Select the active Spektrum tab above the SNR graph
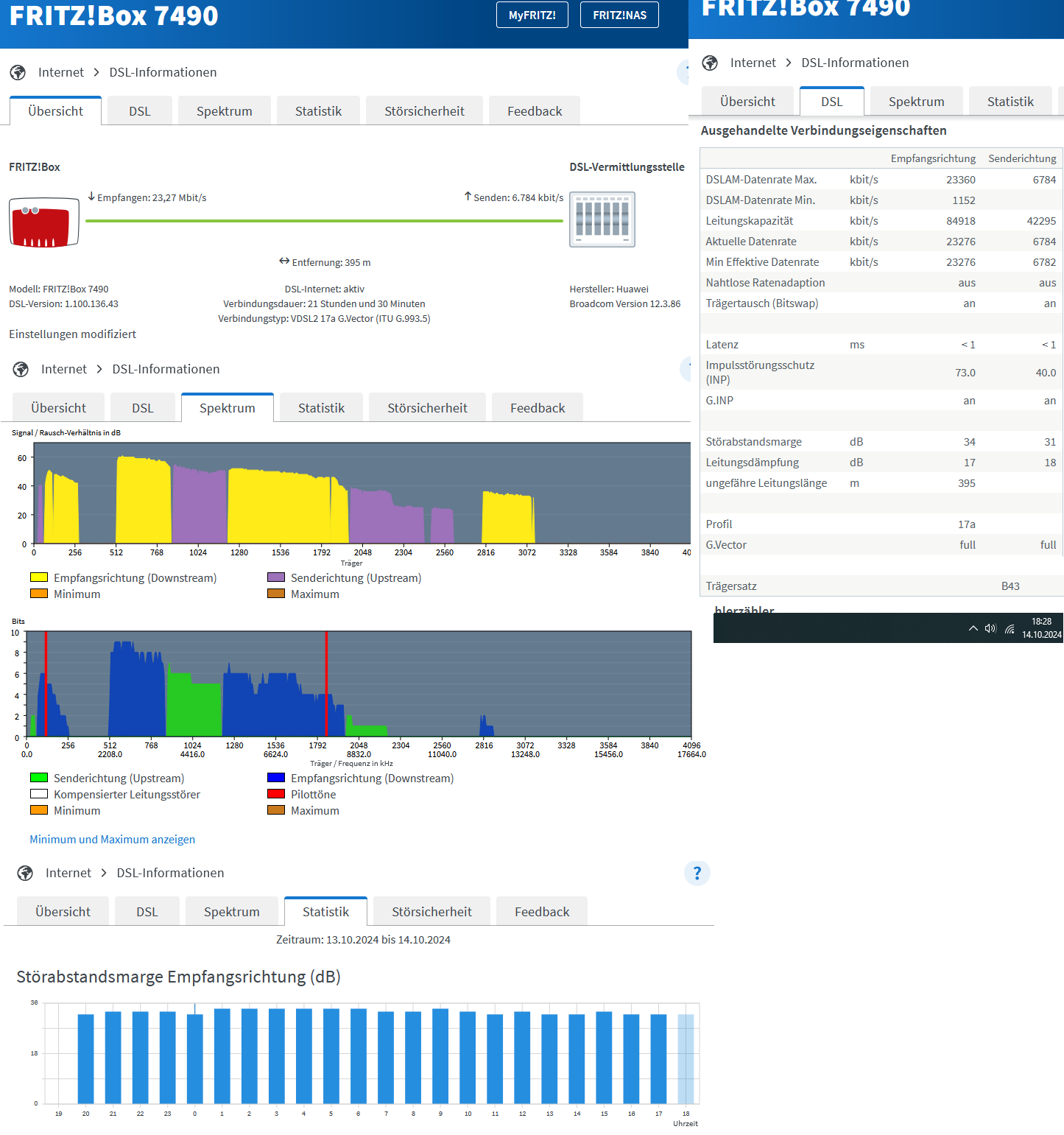 [228, 407]
